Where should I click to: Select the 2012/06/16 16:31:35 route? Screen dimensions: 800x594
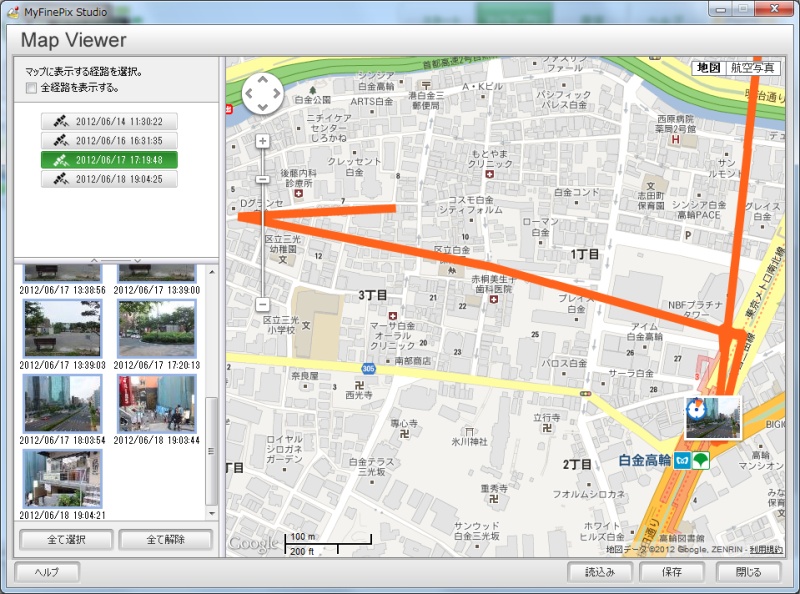(107, 141)
